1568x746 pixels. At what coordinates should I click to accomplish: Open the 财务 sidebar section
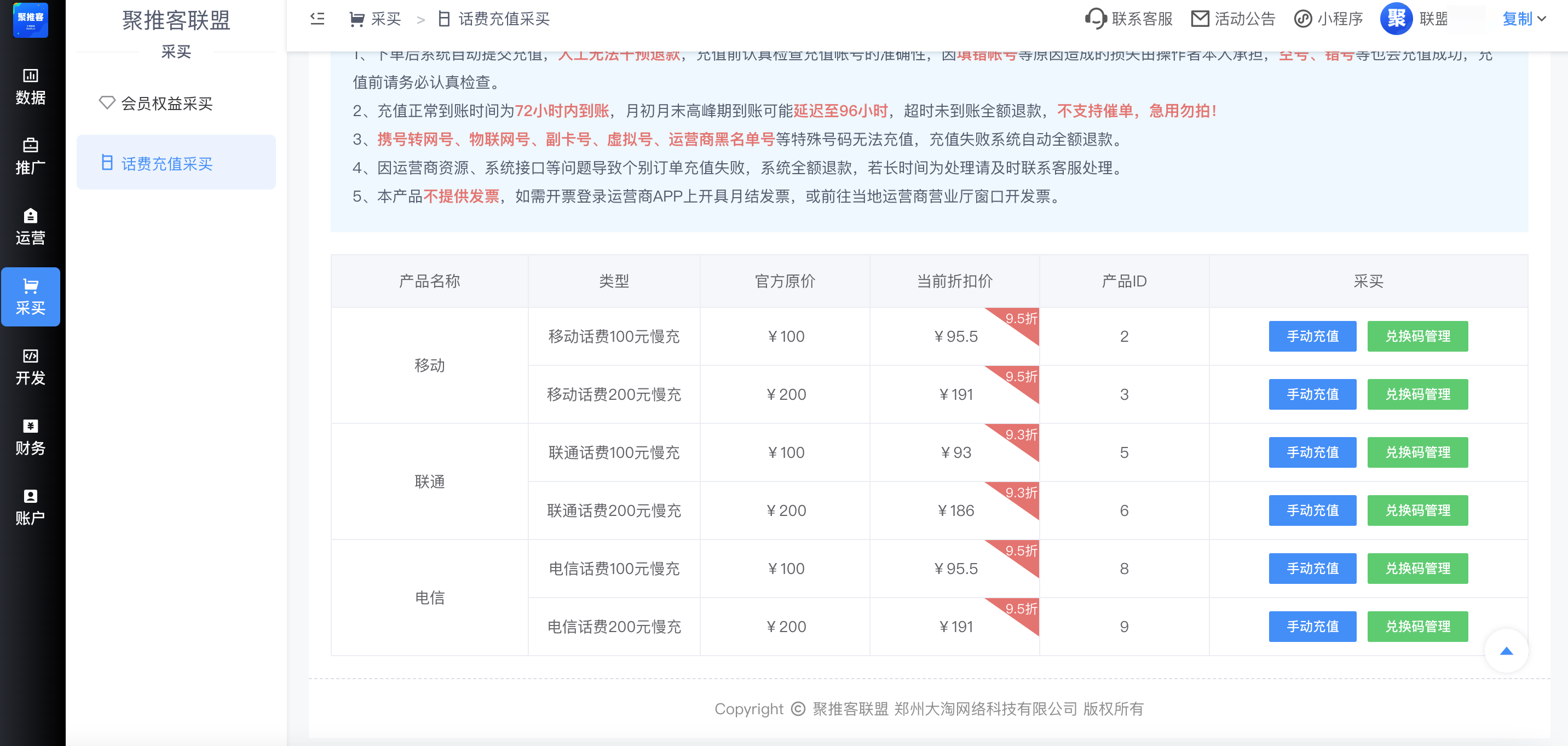31,437
